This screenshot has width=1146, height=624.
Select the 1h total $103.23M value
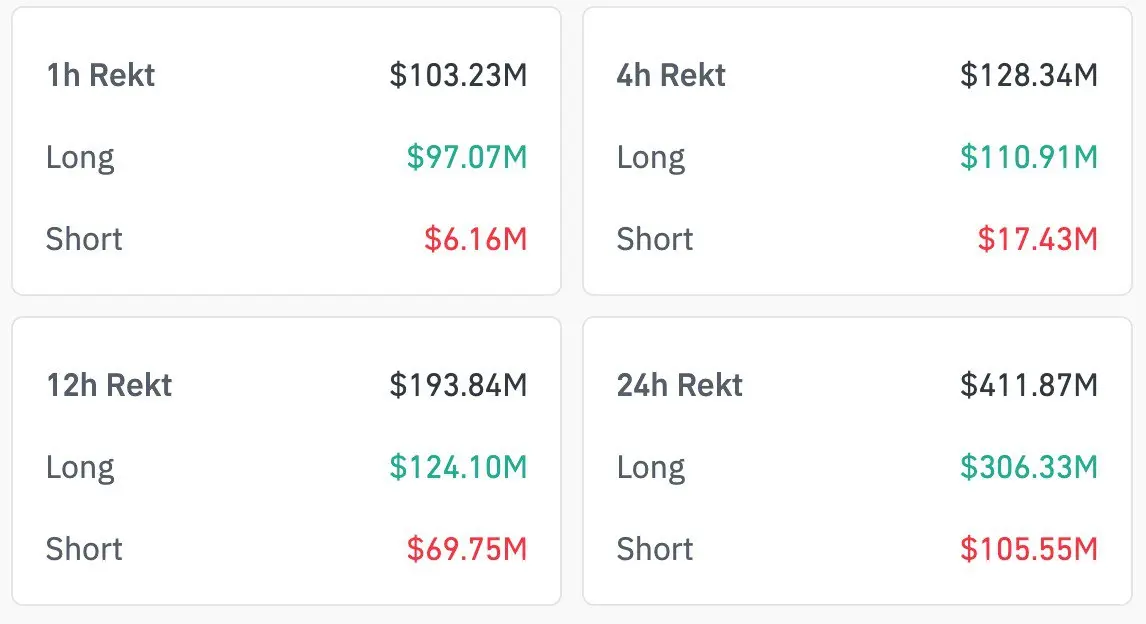coord(458,75)
